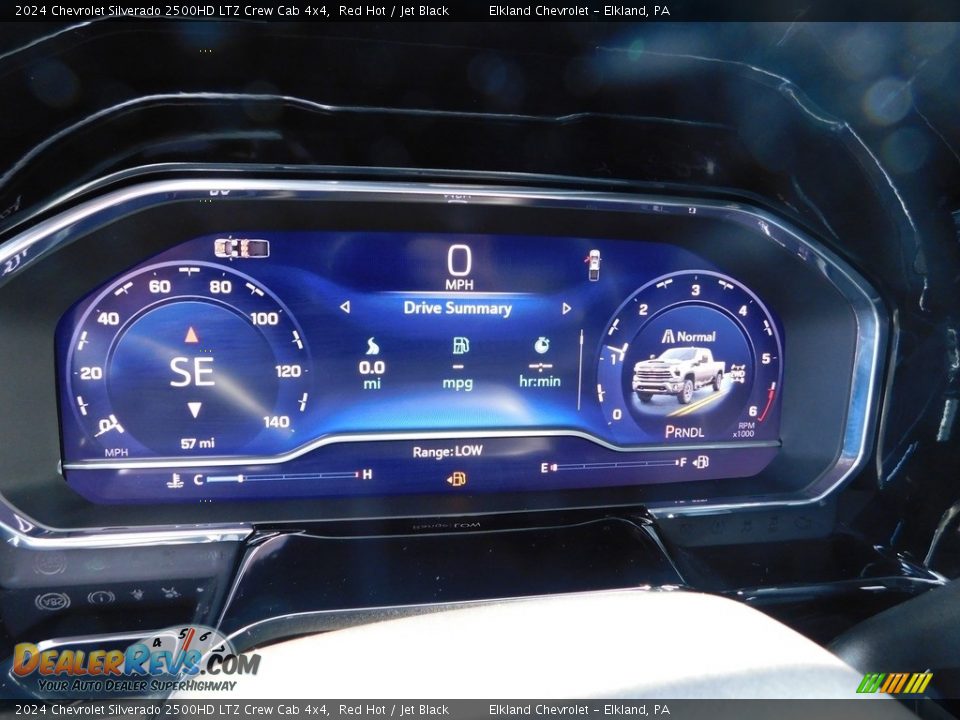Tap the 6 mark on tachometer

pyautogui.click(x=752, y=411)
